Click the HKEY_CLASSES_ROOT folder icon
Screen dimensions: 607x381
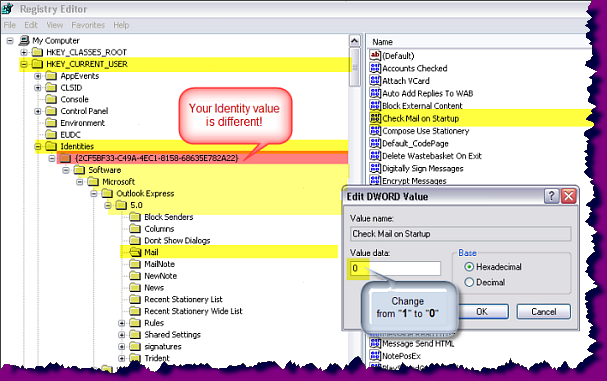[x=38, y=52]
